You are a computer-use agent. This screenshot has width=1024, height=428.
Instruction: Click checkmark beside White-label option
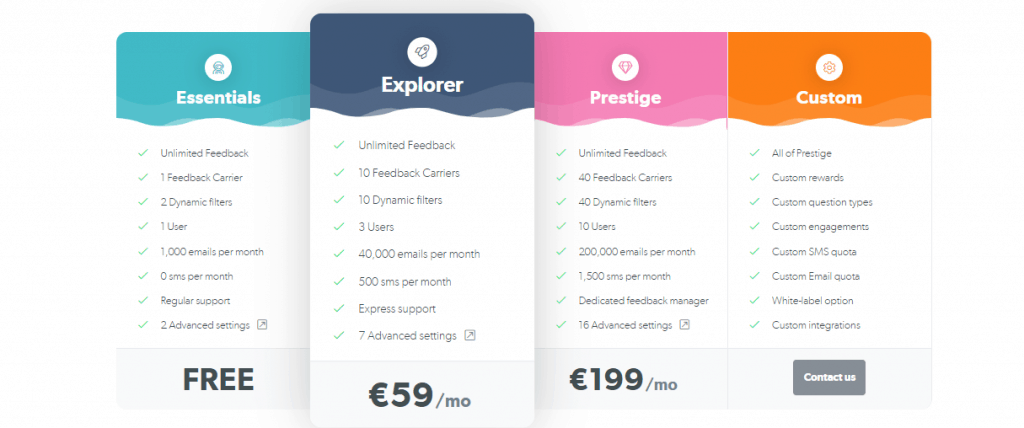(x=755, y=301)
